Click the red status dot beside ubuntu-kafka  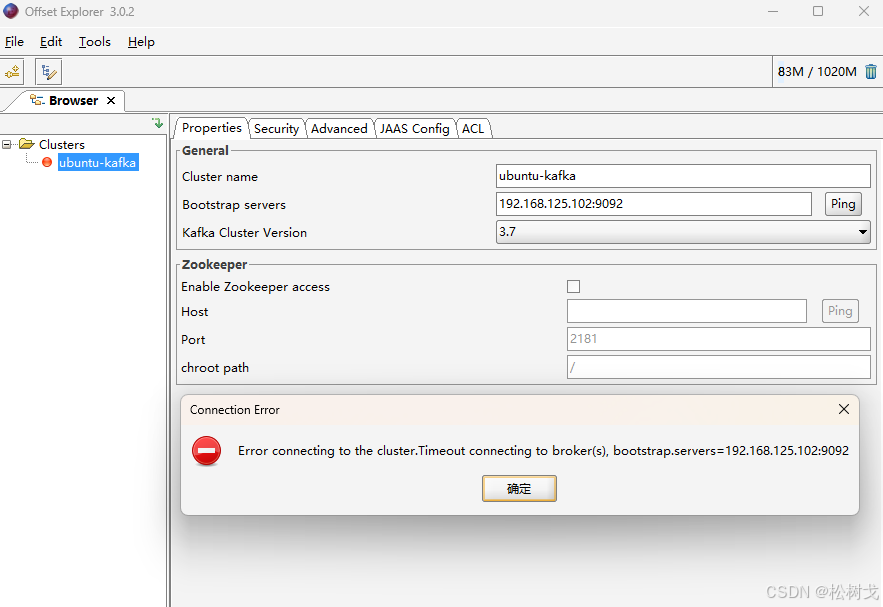47,162
